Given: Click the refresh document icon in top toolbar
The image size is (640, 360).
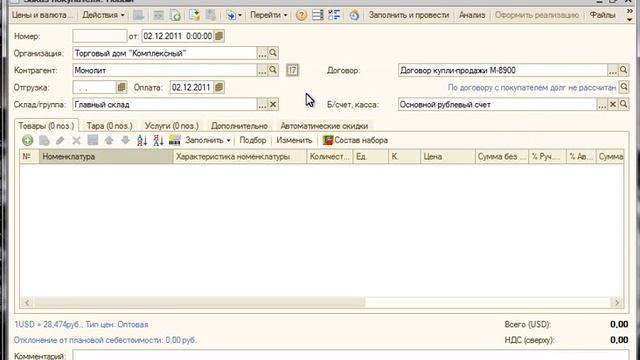Looking at the screenshot, I should (x=176, y=15).
